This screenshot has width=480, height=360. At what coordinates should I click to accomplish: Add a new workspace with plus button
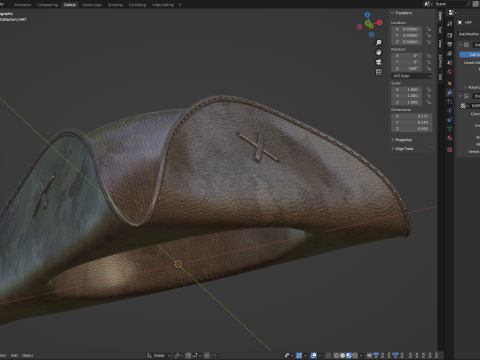tap(180, 5)
